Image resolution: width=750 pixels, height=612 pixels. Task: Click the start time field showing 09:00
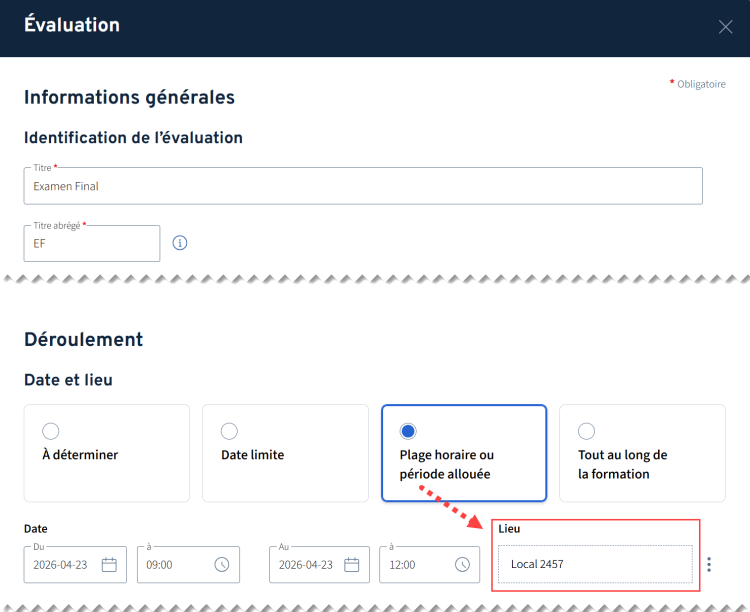(175, 565)
